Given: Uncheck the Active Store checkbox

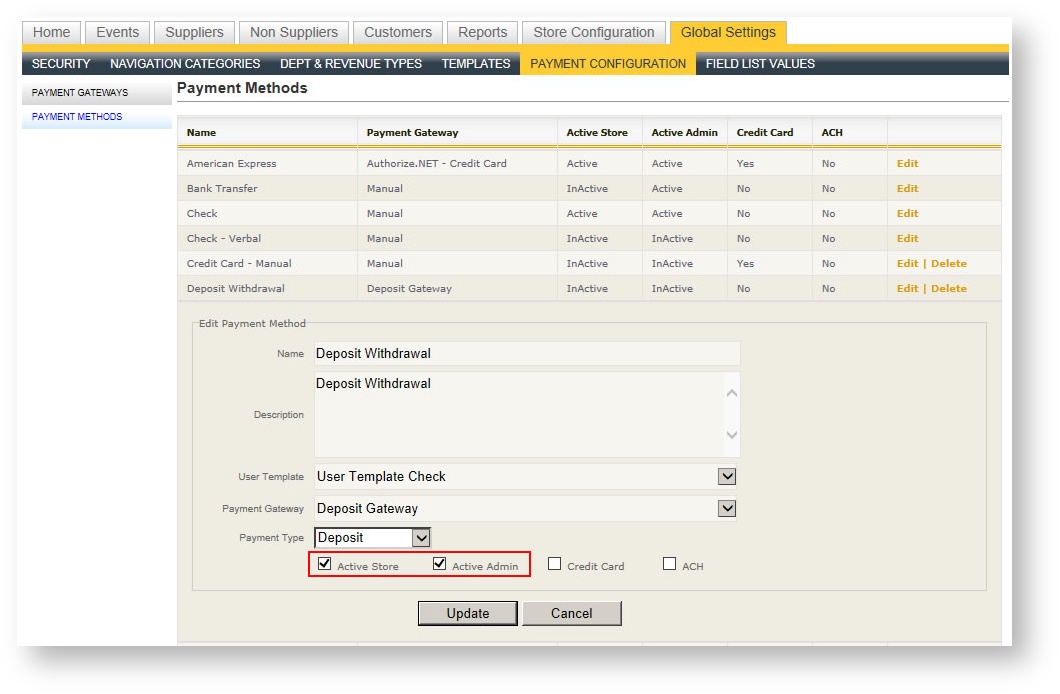Looking at the screenshot, I should [x=324, y=563].
